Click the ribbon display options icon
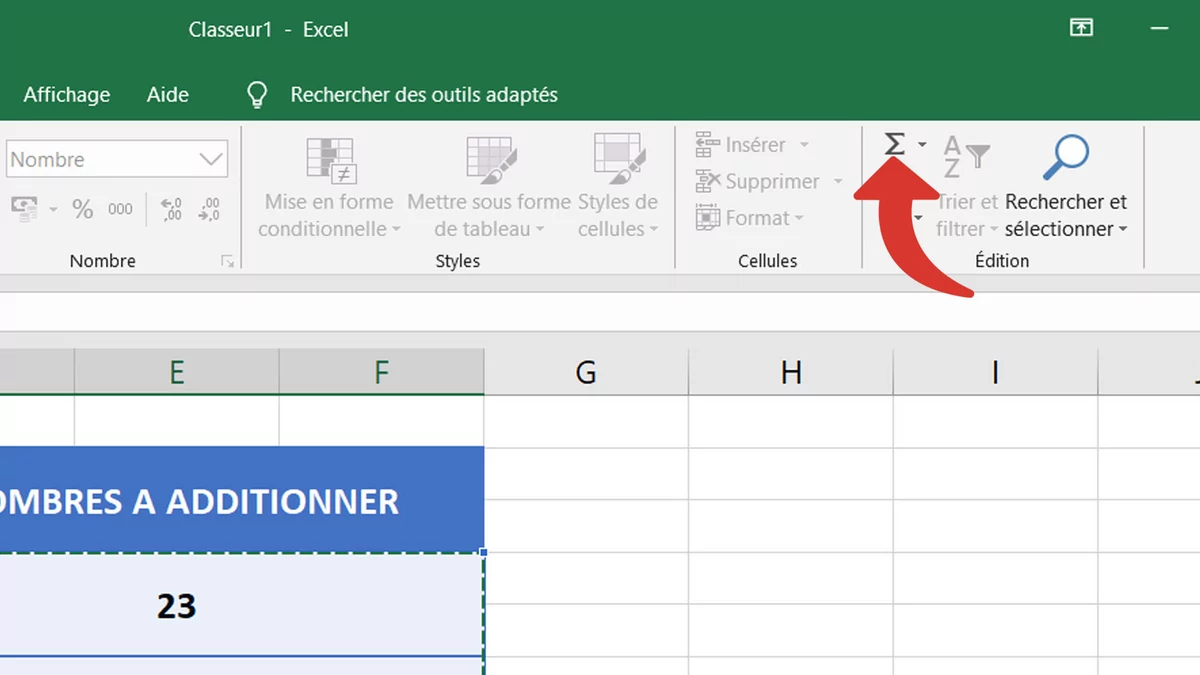 tap(1081, 29)
